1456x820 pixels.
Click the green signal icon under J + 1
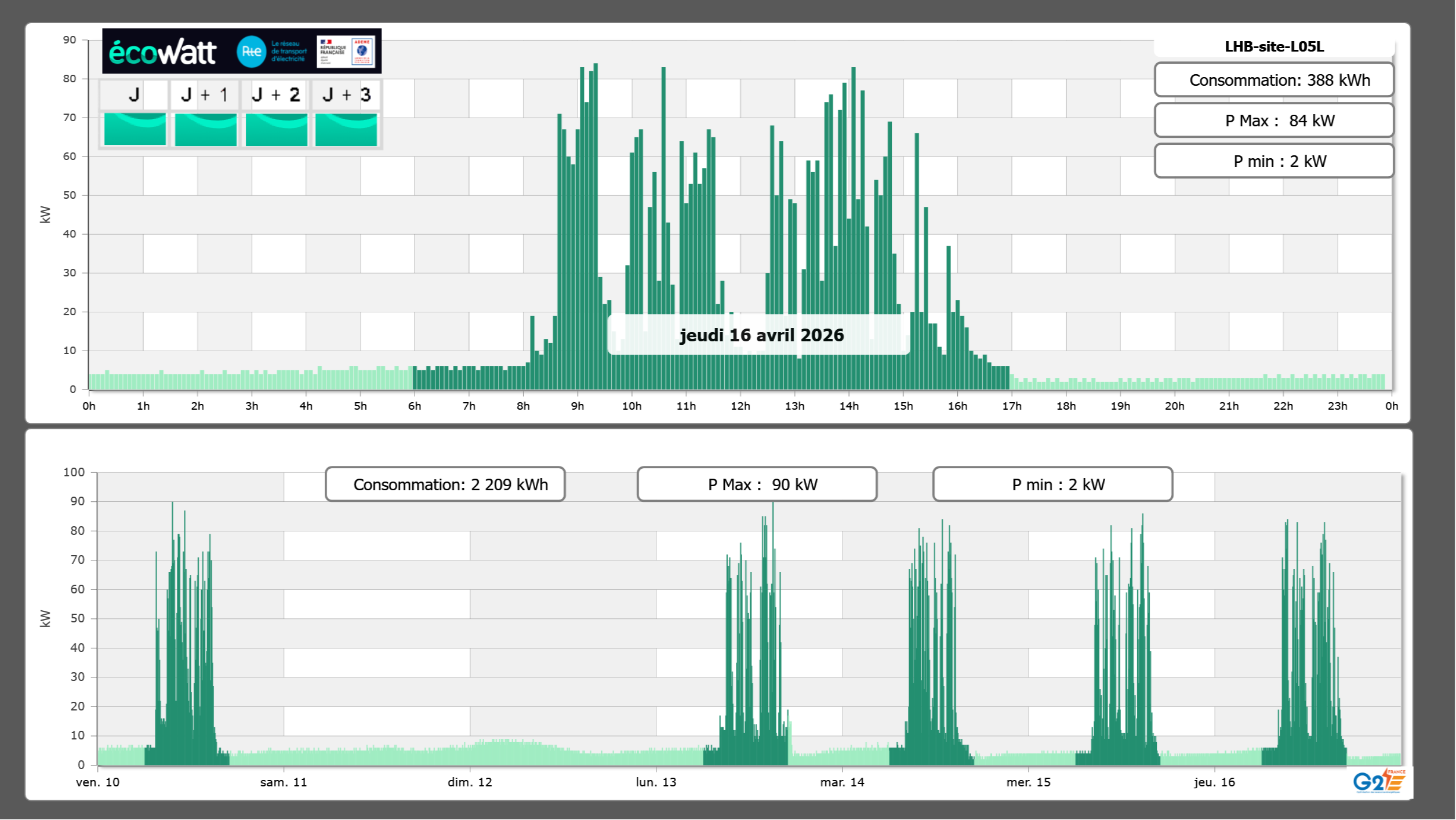pos(206,129)
